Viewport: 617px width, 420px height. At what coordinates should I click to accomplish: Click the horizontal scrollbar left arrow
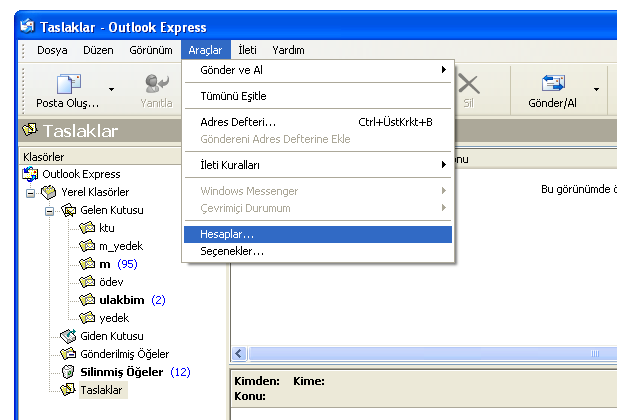[238, 353]
